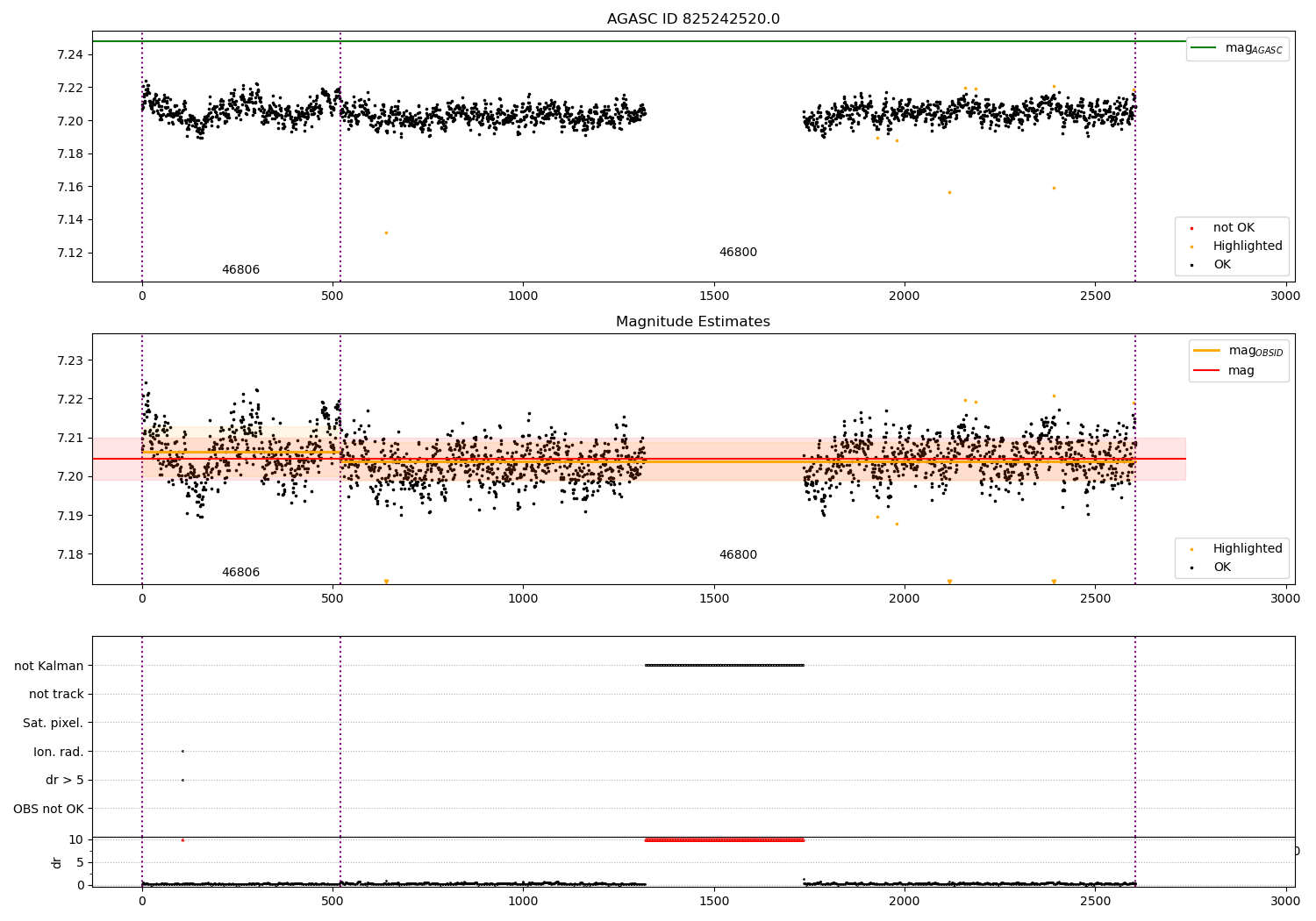
Task: Click the 'Ion. rad.' axis label
Action: tap(59, 752)
